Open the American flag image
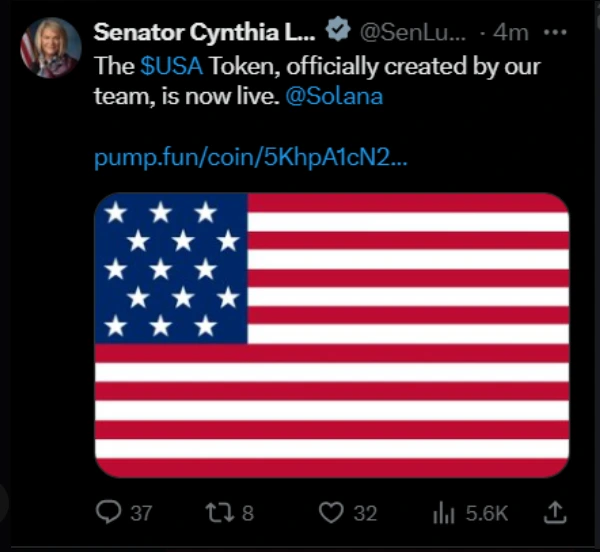 click(x=332, y=335)
